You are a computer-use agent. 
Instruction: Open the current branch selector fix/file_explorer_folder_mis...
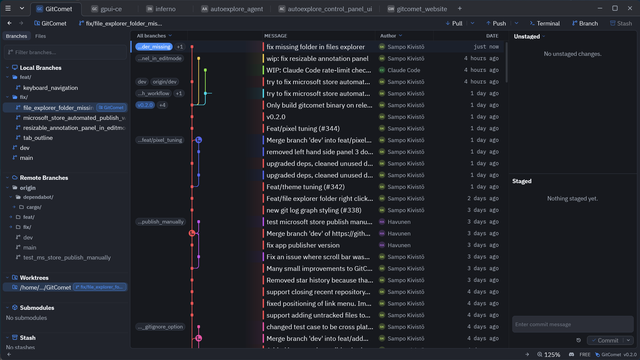[120, 23]
